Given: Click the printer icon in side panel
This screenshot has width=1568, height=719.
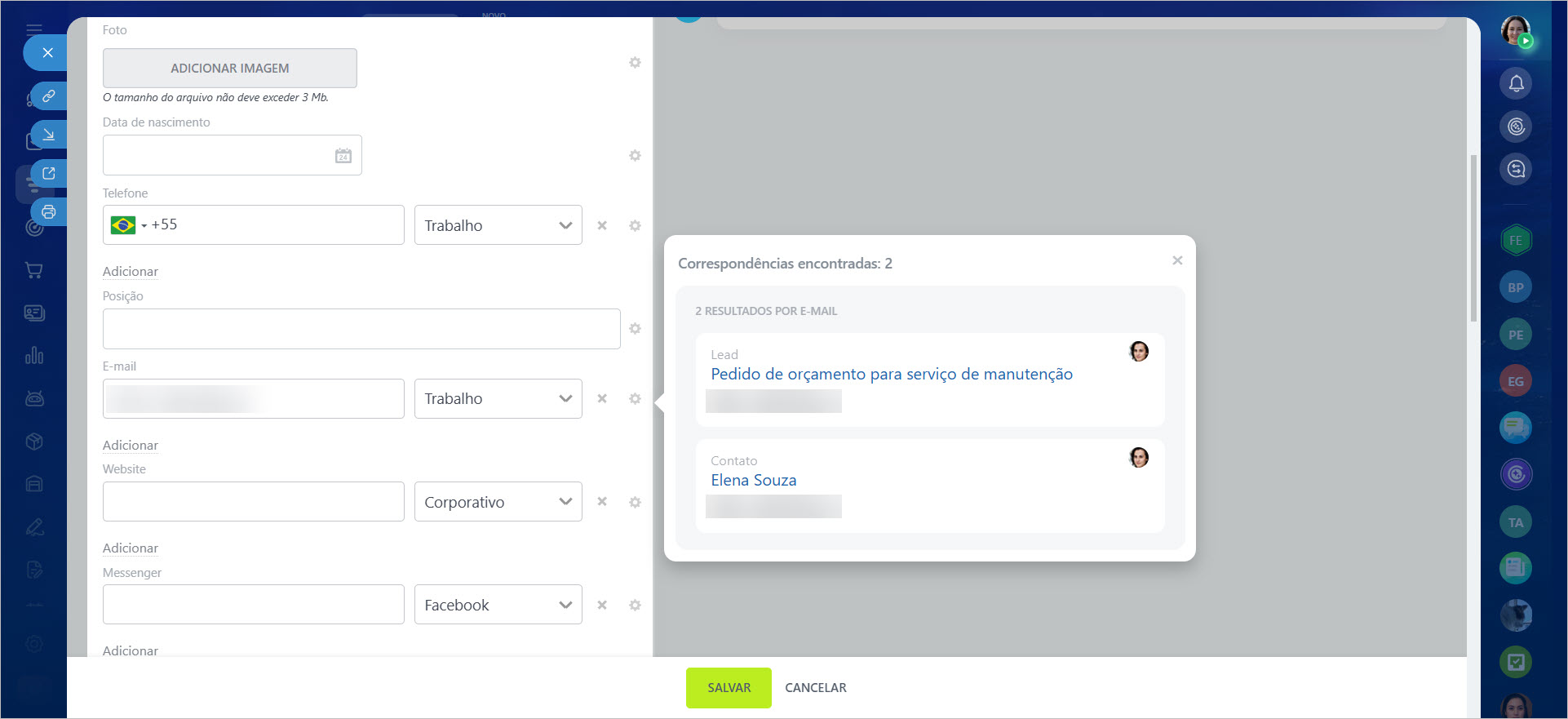Looking at the screenshot, I should [49, 212].
